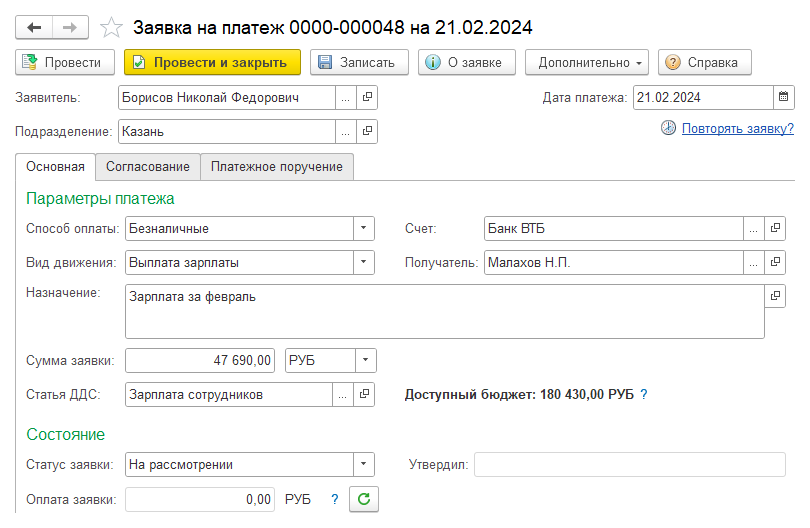Open the Подразделение selection list (ellipsis)
Viewport: 810px width, 528px height.
[x=346, y=132]
